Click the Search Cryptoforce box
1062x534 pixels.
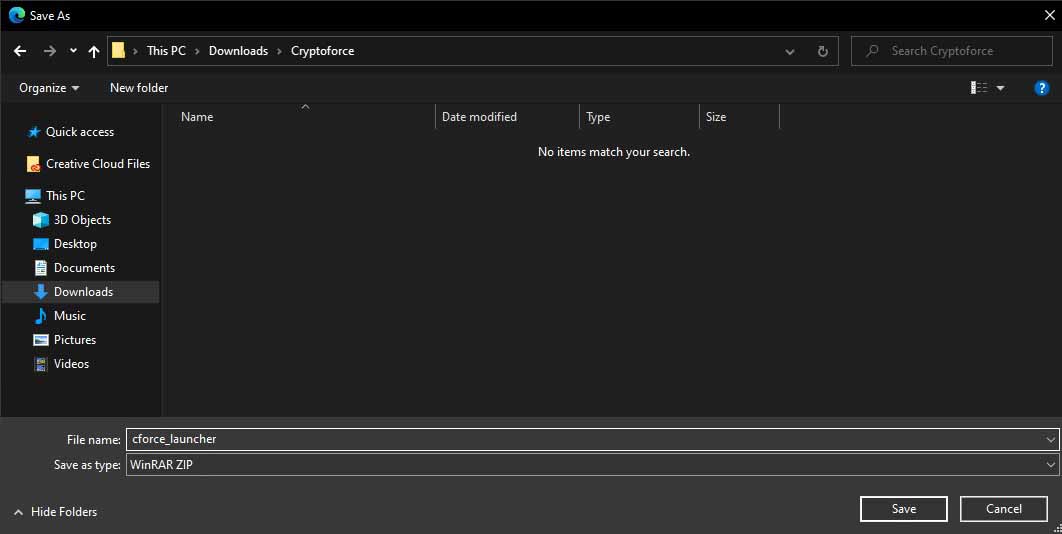tap(950, 51)
